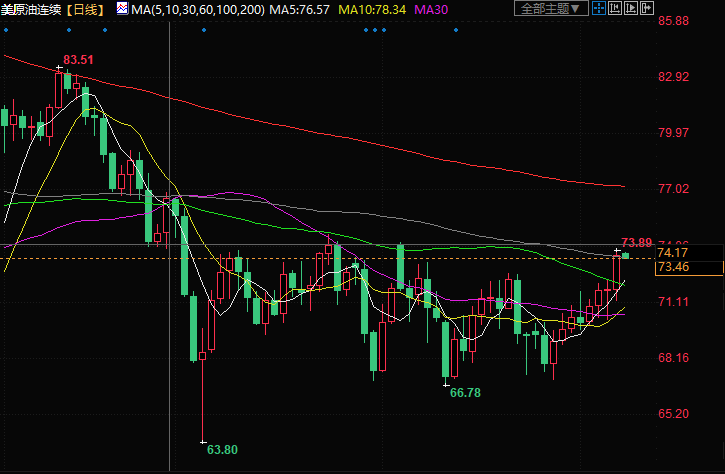Click the jump-to-start axis icon
The height and width of the screenshot is (474, 725).
pyautogui.click(x=614, y=8)
